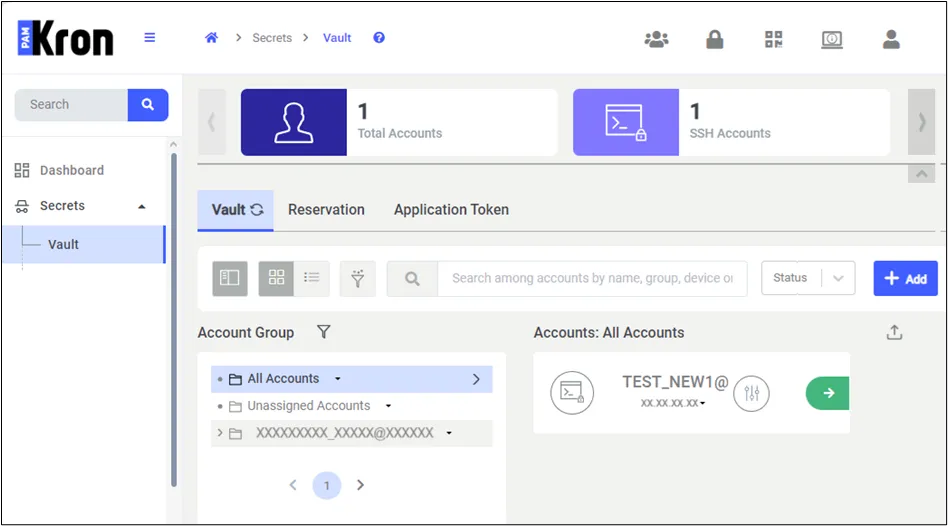Open the advanced filter funnel icon in toolbar
Screen dimensions: 948x526
pyautogui.click(x=358, y=278)
